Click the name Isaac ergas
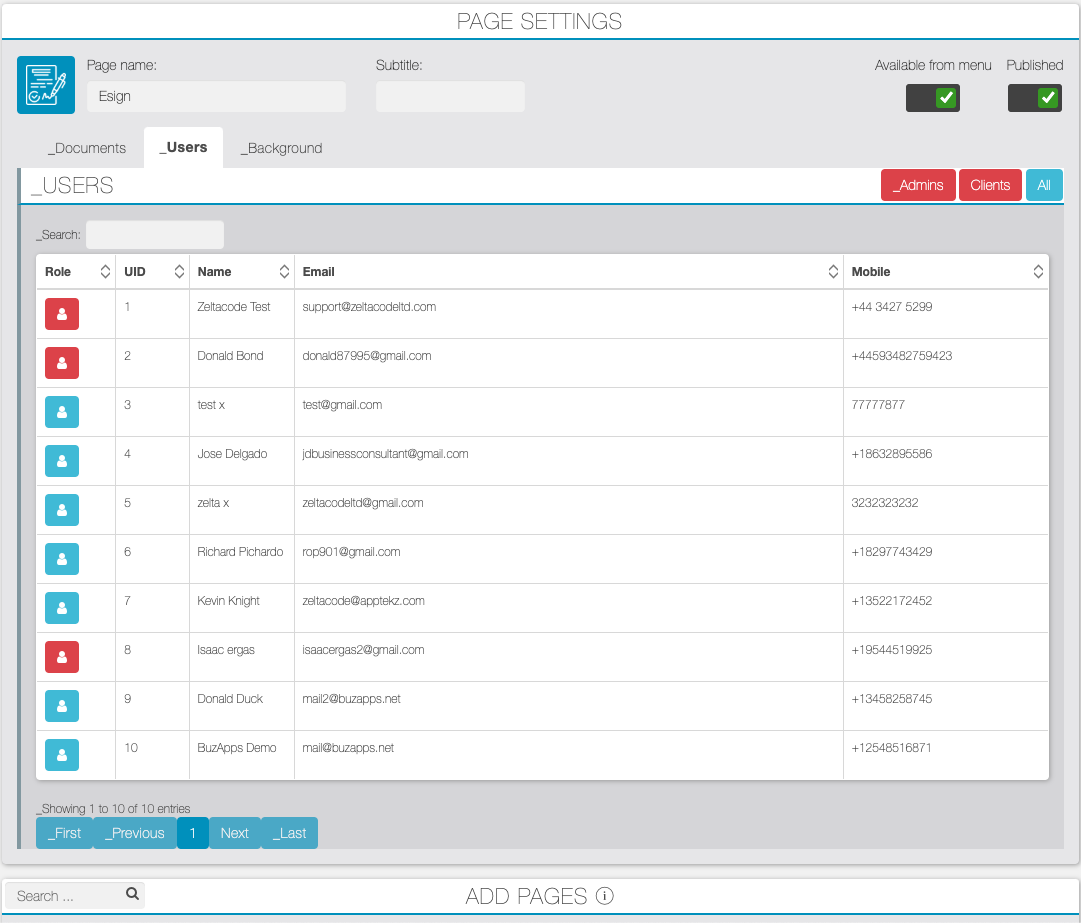Image resolution: width=1081 pixels, height=923 pixels. [226, 649]
